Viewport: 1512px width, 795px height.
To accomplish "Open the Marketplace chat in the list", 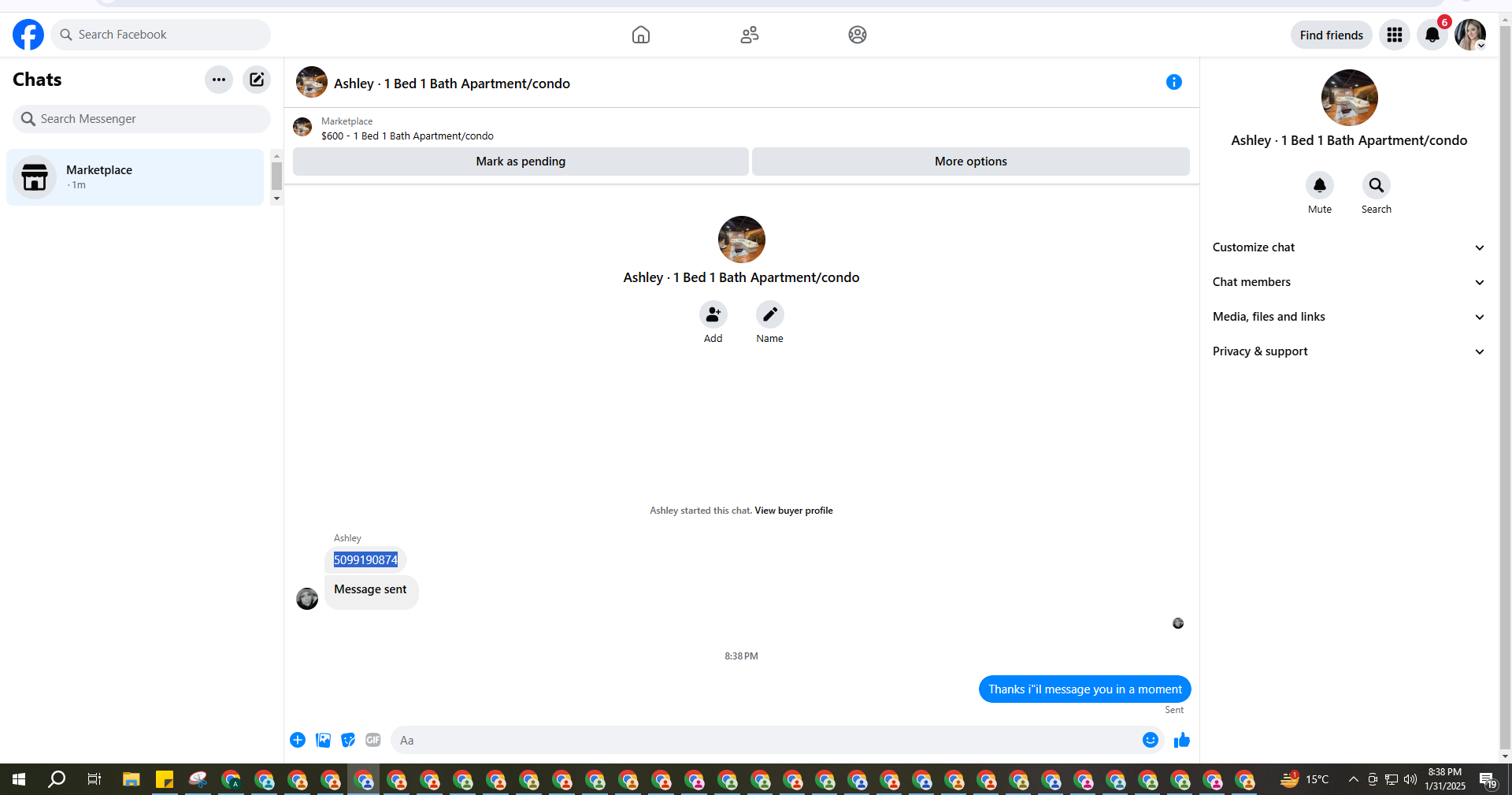I will pyautogui.click(x=135, y=177).
